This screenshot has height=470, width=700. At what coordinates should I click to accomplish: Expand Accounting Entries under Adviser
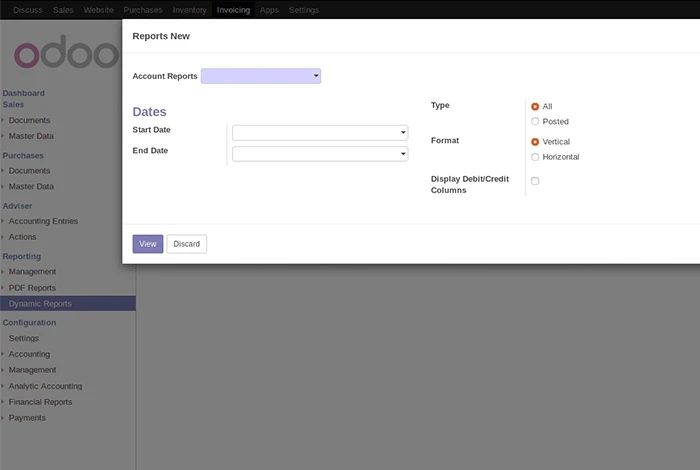click(x=43, y=221)
